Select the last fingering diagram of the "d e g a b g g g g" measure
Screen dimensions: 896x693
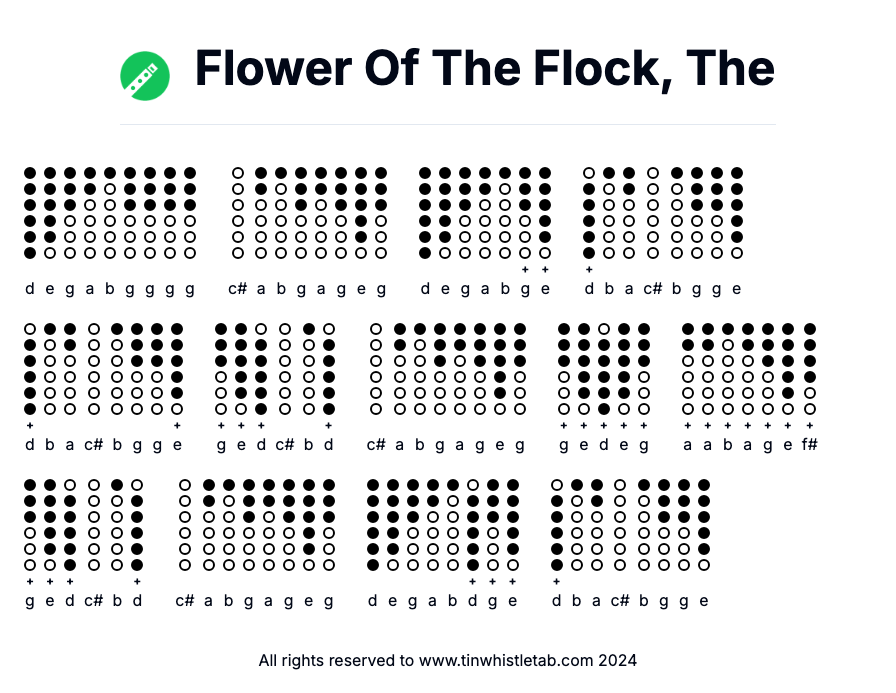point(190,213)
